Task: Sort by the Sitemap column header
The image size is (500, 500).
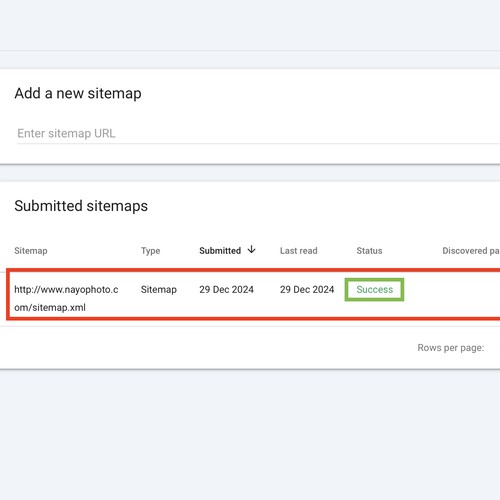Action: pos(31,251)
